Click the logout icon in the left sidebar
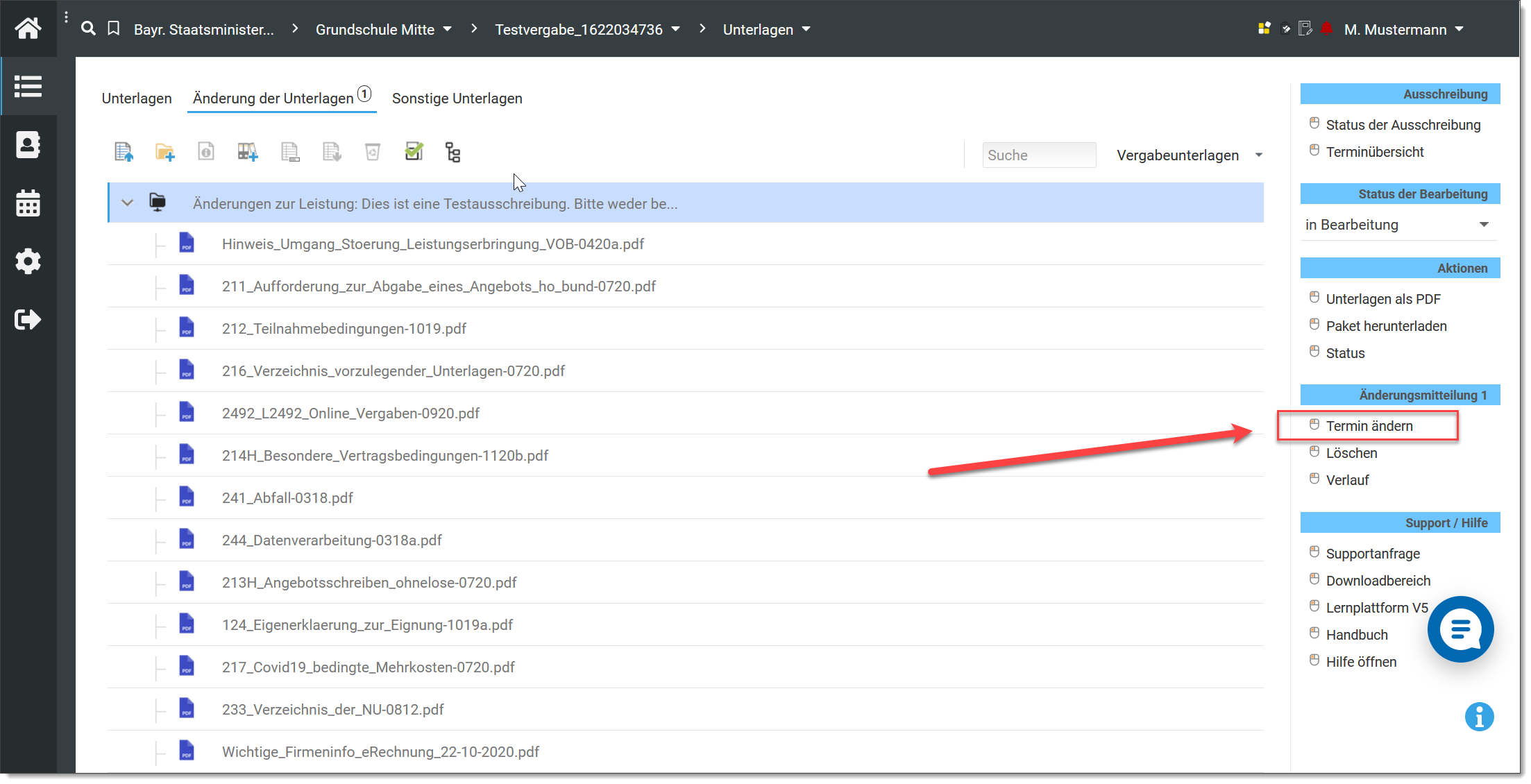1531x784 pixels. point(28,320)
